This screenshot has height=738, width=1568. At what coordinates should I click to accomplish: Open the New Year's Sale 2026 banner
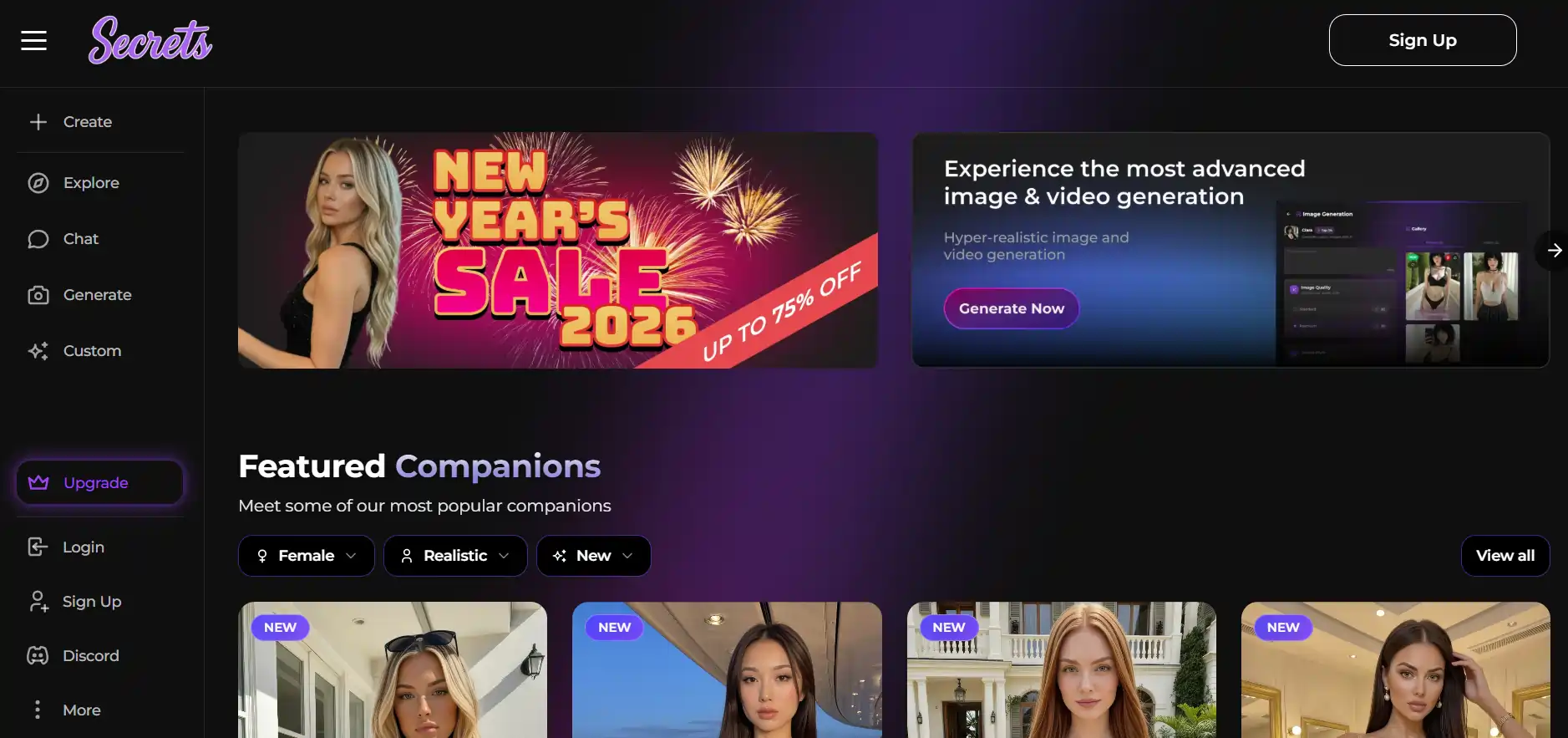pos(558,250)
